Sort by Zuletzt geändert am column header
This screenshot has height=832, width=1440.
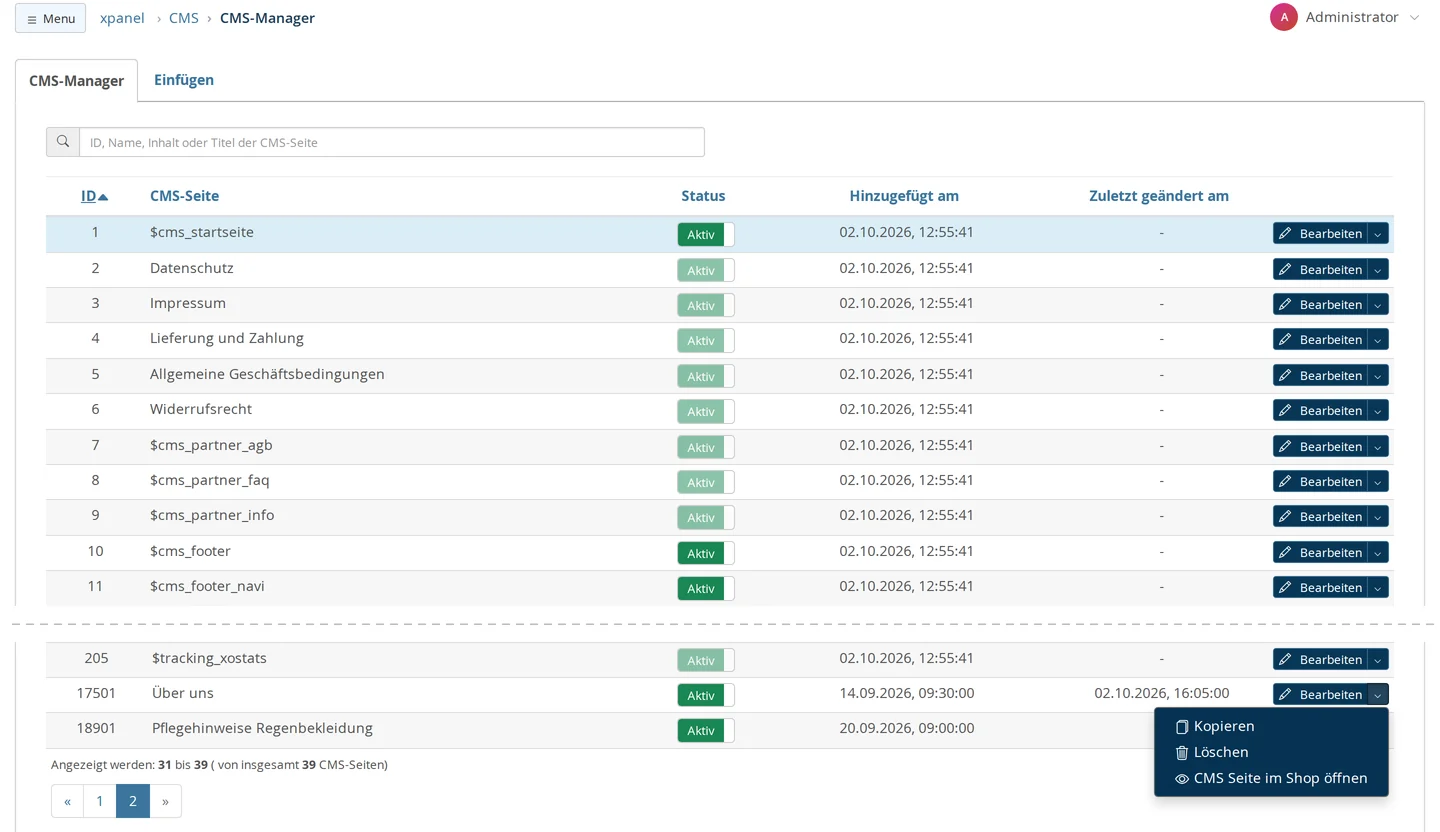[x=1159, y=196]
